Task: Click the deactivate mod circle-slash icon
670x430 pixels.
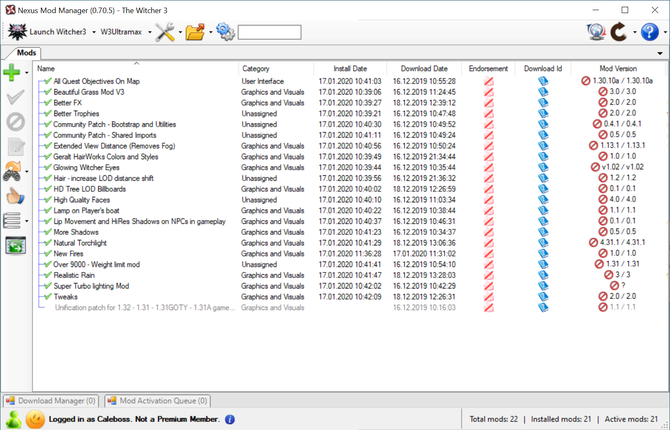Action: (x=15, y=122)
